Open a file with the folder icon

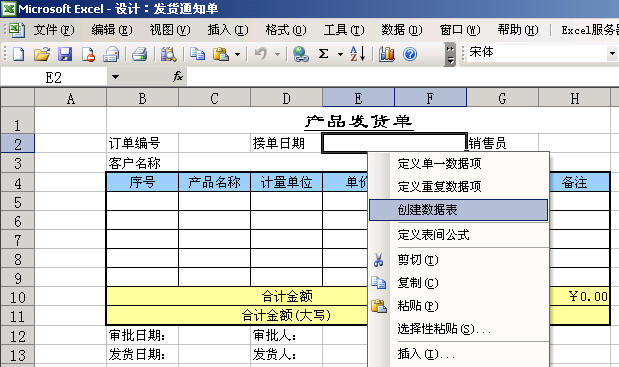click(x=41, y=54)
